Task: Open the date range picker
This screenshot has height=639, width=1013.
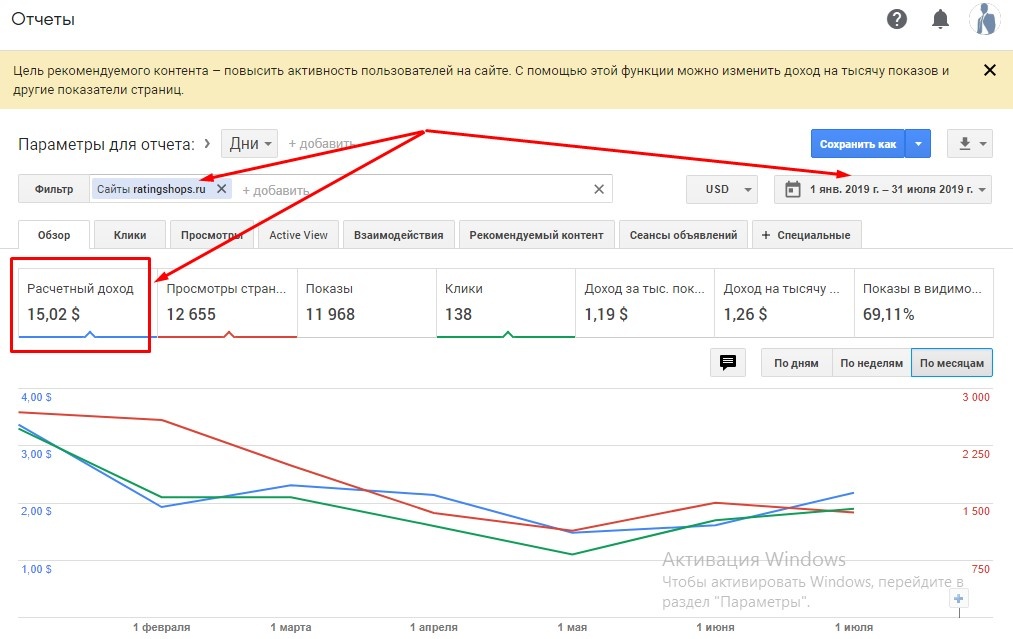Action: [x=883, y=189]
